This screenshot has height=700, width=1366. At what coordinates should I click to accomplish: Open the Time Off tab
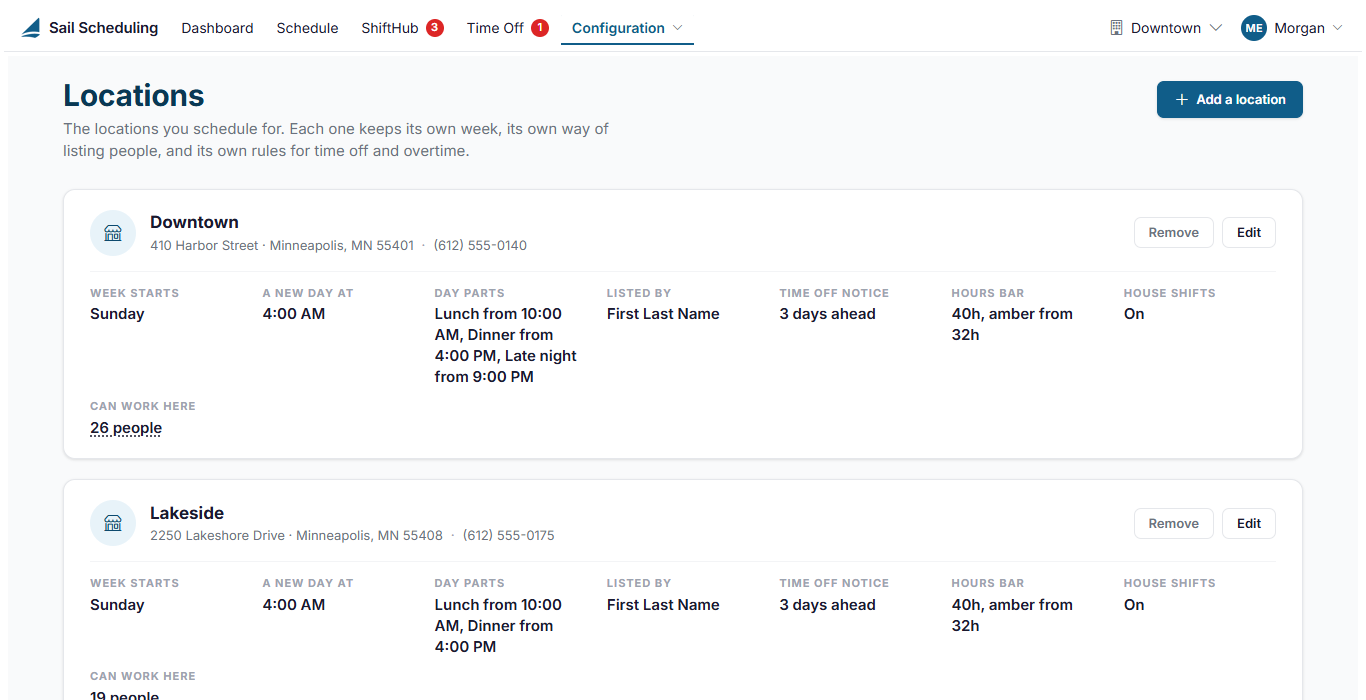pyautogui.click(x=495, y=28)
